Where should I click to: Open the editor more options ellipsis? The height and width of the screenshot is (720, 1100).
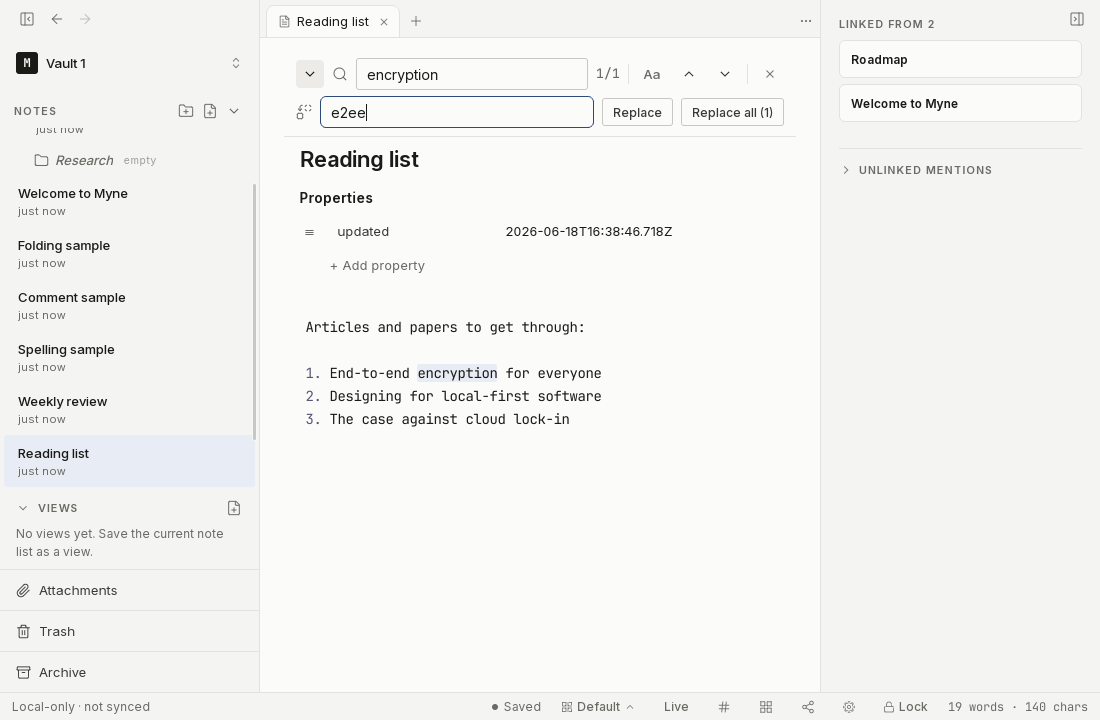point(806,21)
